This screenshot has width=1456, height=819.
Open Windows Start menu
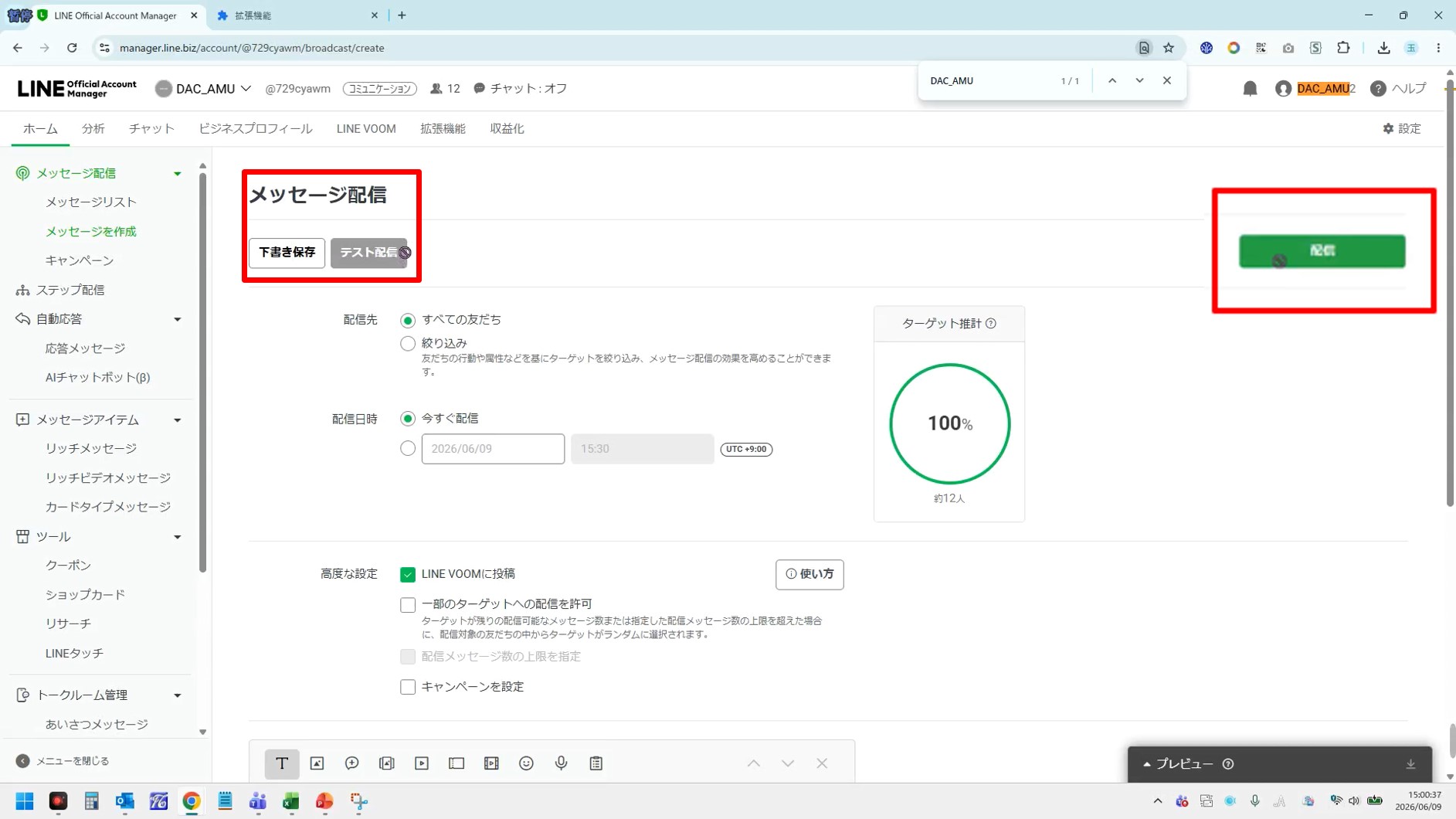[25, 801]
